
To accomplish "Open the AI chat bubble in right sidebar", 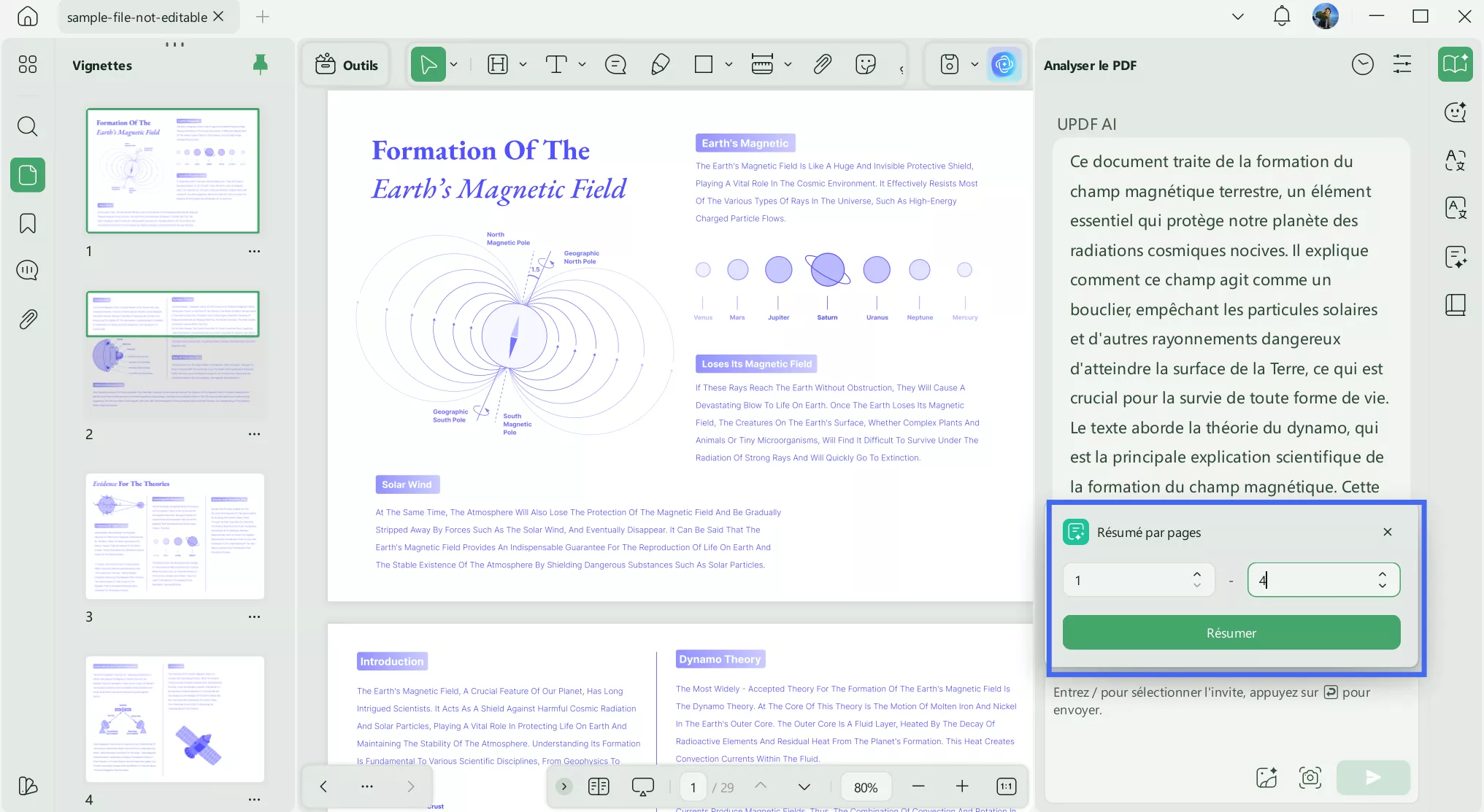I will click(1454, 112).
